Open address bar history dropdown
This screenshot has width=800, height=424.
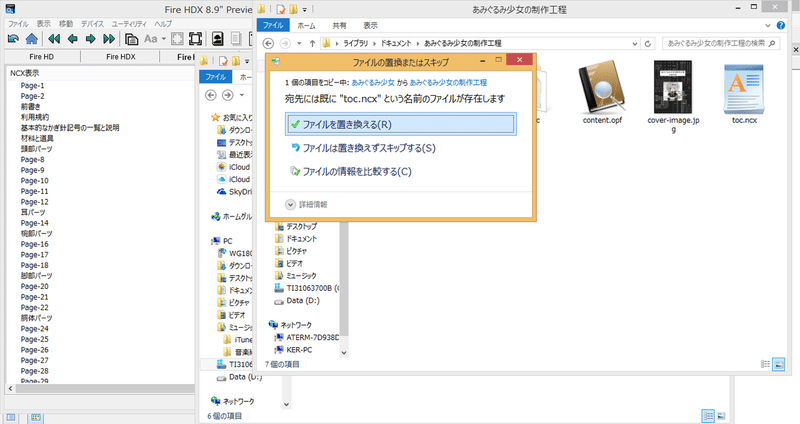[x=635, y=43]
